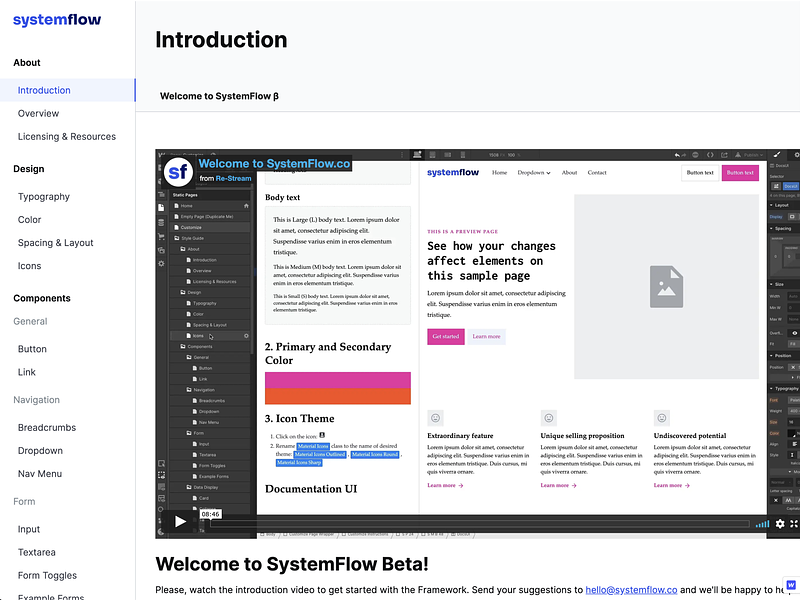
Task: Seek in the video progress bar
Action: pos(480,524)
